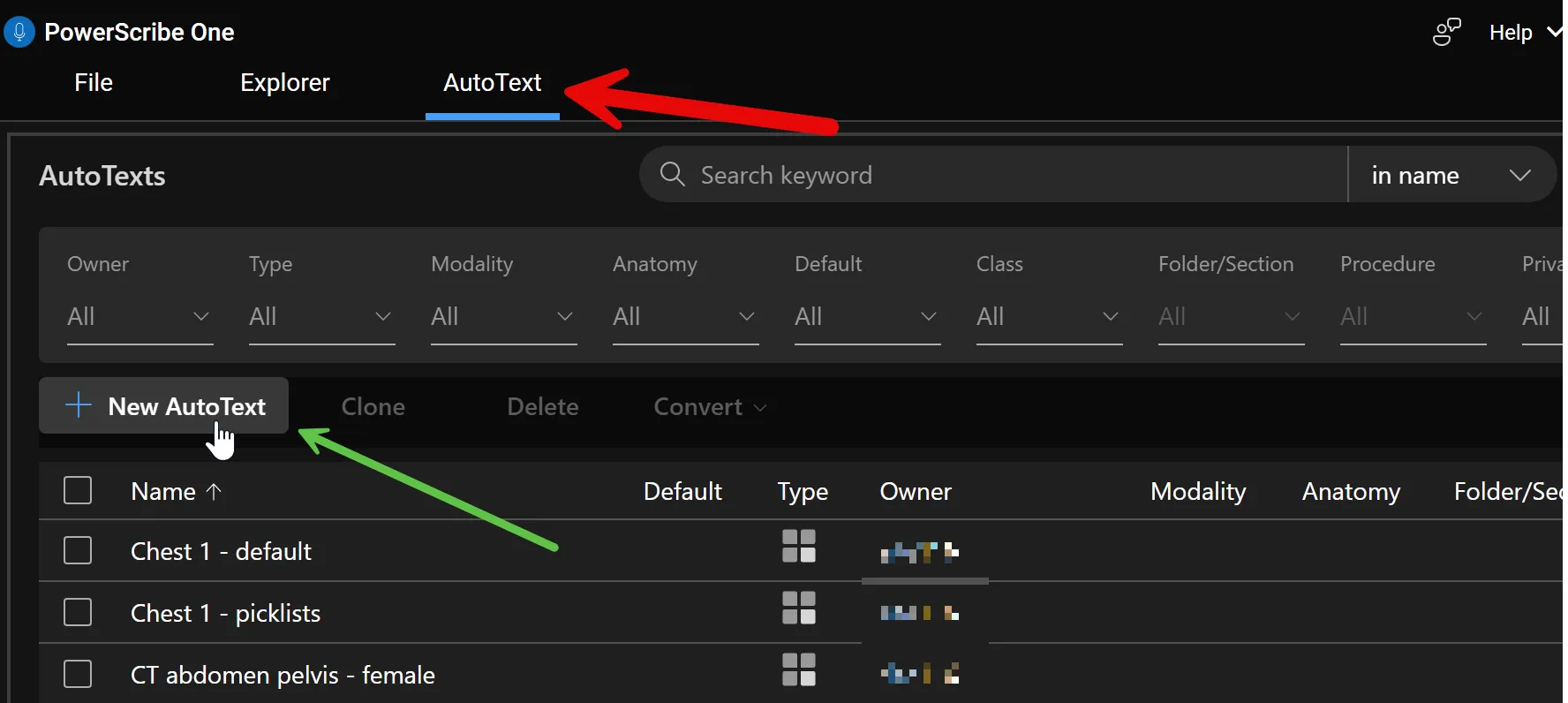Open the Folder/Section filter dropdown
This screenshot has height=703, width=1568.
click(x=1231, y=316)
